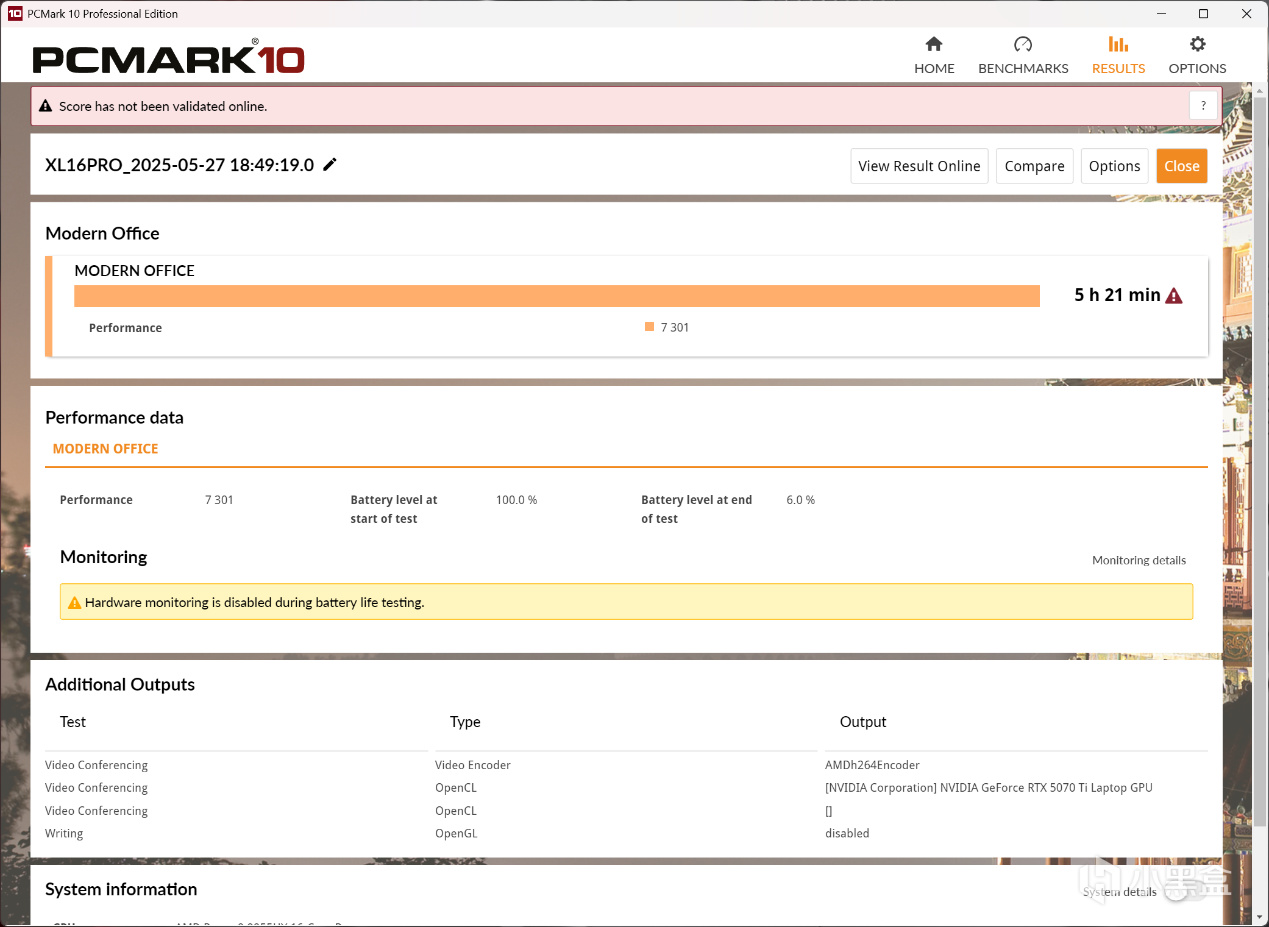1269x927 pixels.
Task: Open result Options button
Action: [x=1114, y=166]
